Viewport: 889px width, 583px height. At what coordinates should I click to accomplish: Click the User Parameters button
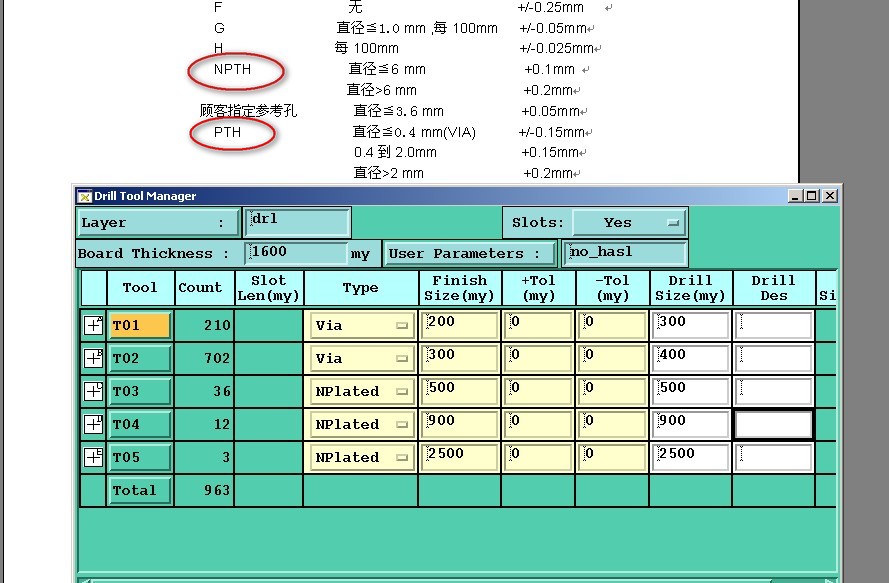(469, 254)
